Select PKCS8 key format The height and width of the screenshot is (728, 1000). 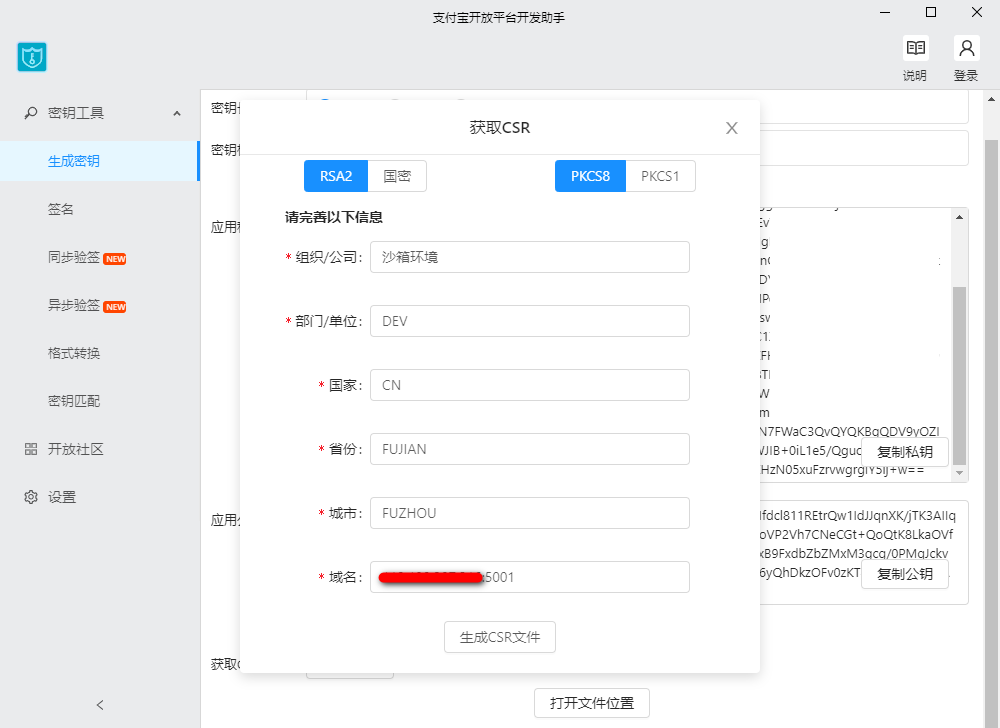pyautogui.click(x=590, y=176)
